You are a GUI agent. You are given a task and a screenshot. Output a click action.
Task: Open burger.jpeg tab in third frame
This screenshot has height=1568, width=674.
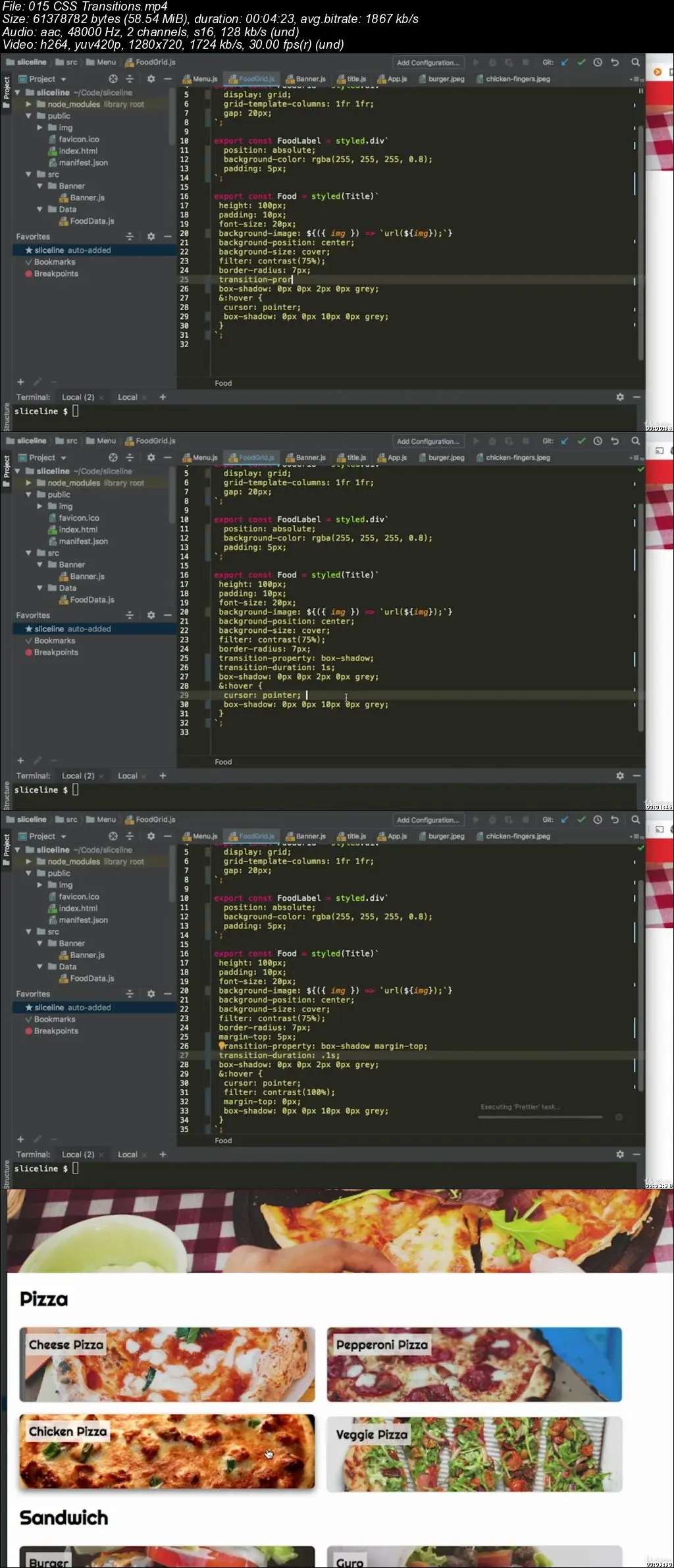pos(442,836)
